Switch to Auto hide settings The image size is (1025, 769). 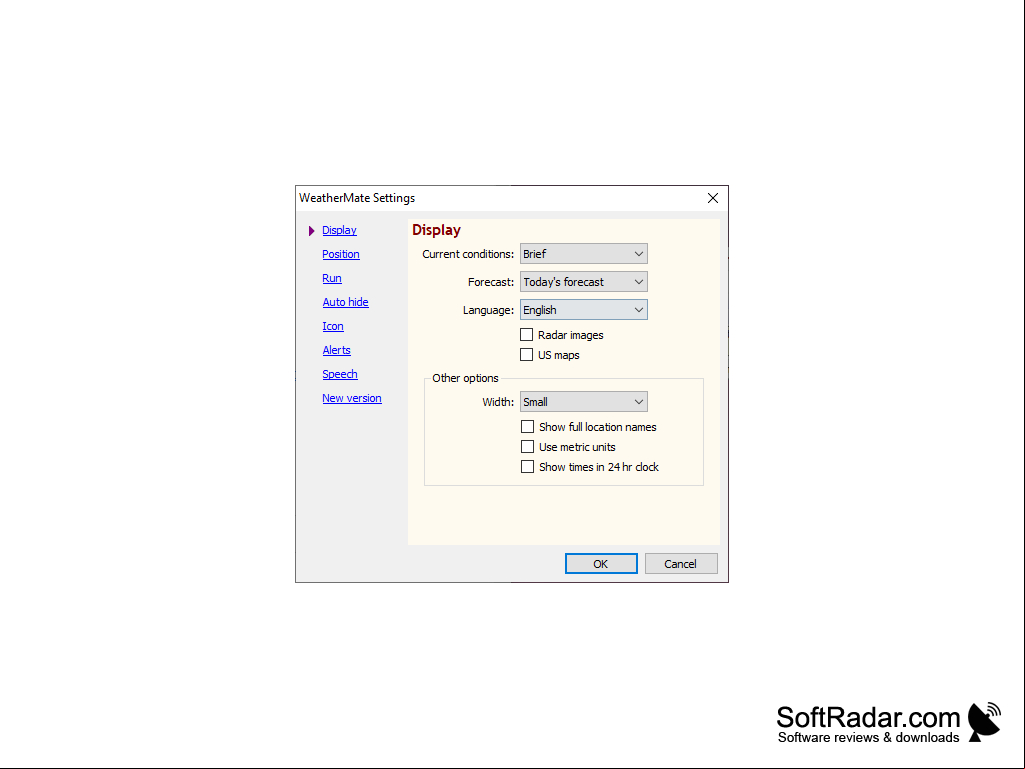pyautogui.click(x=345, y=302)
